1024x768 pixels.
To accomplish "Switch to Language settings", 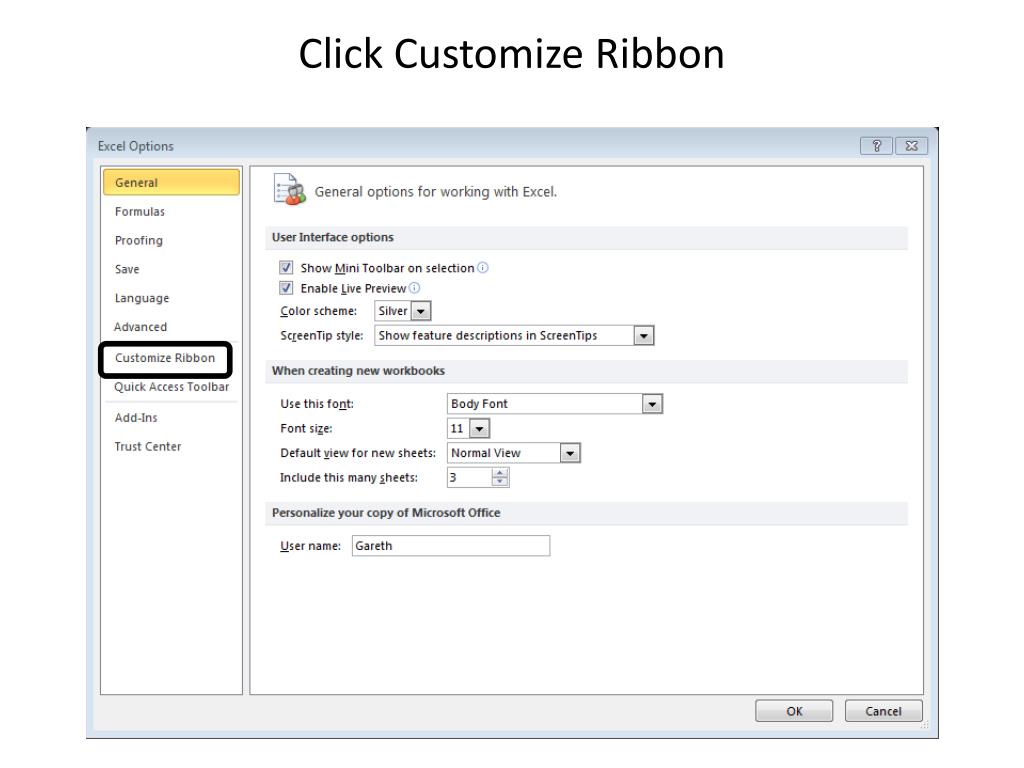I will coord(142,298).
